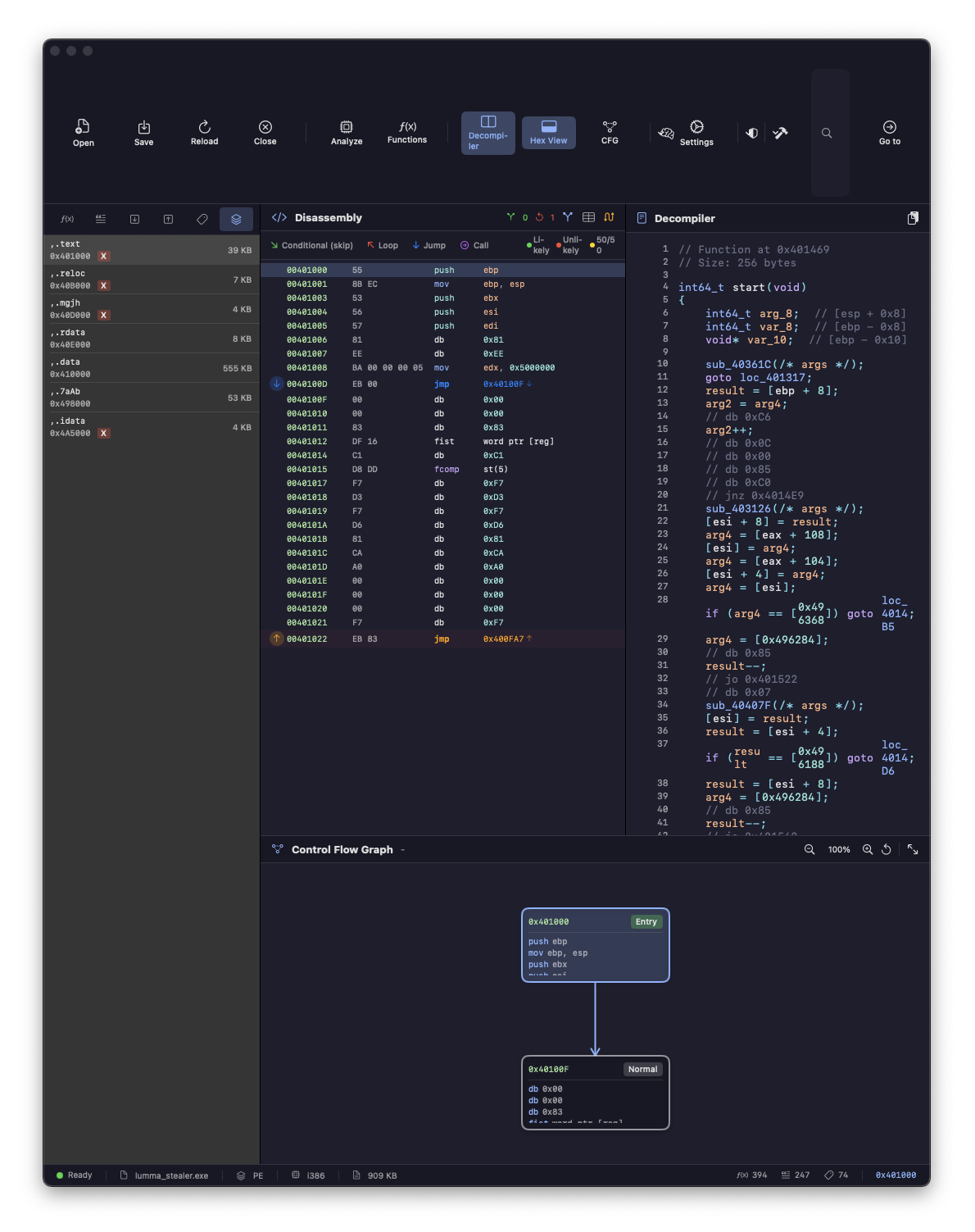
Task: Disable the .text section with its X toggle
Action: coord(103,256)
